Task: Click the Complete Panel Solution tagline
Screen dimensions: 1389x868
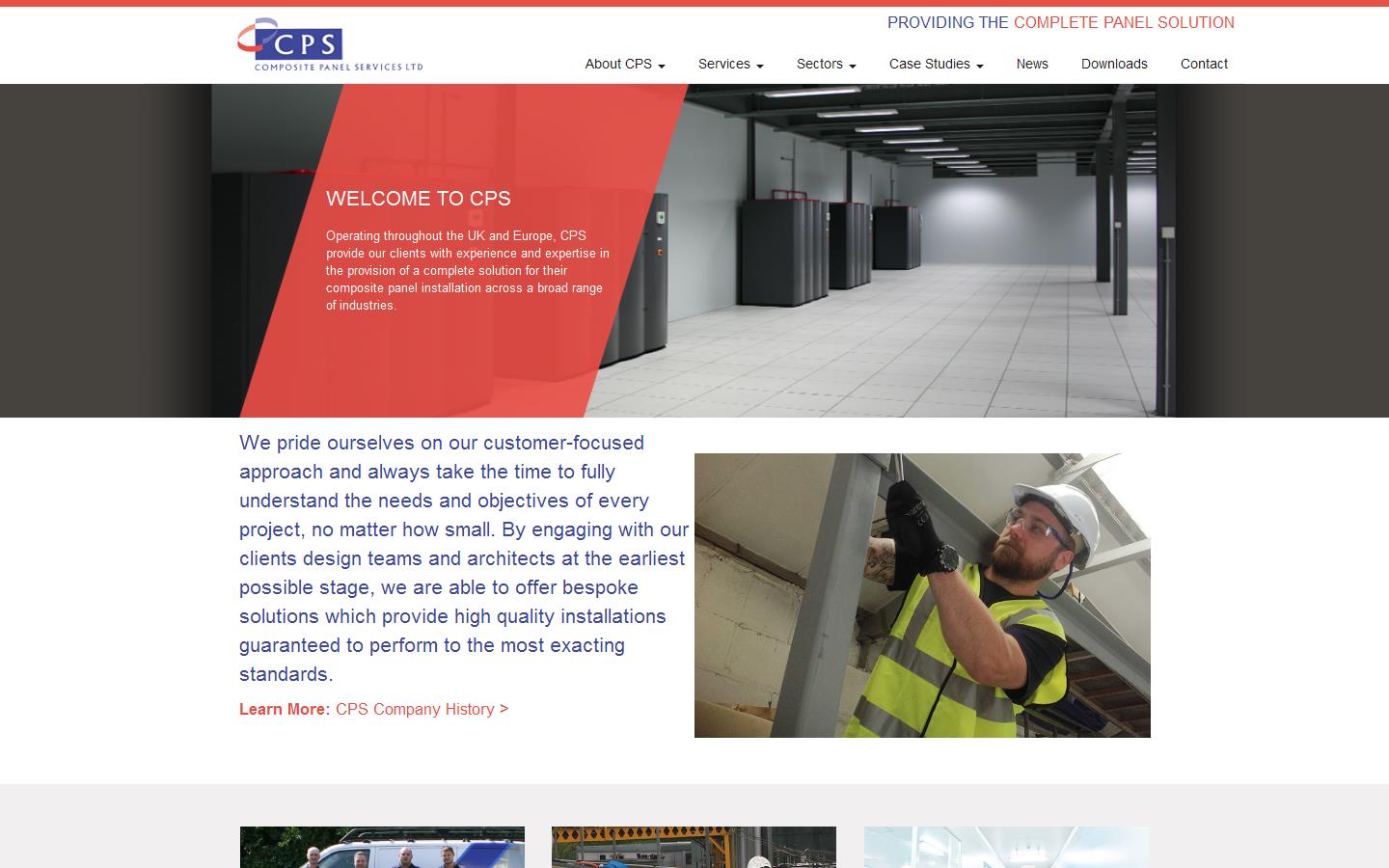Action: pos(1059,22)
